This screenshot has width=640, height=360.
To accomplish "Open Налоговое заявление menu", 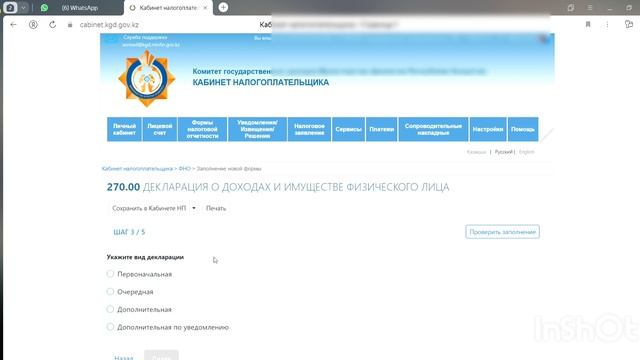I will click(x=309, y=129).
